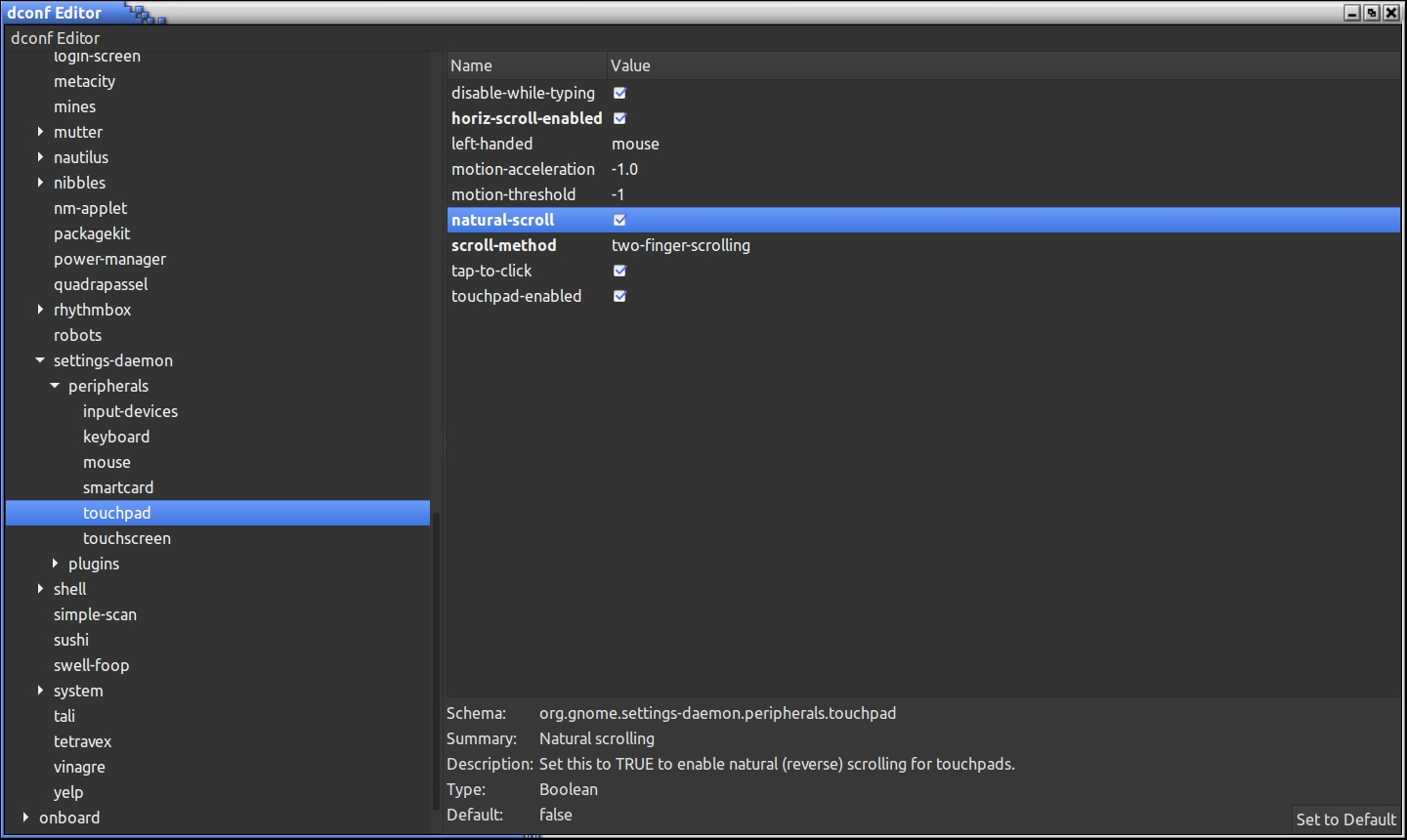Edit the scroll-method value two-finger-scrolling

681,245
